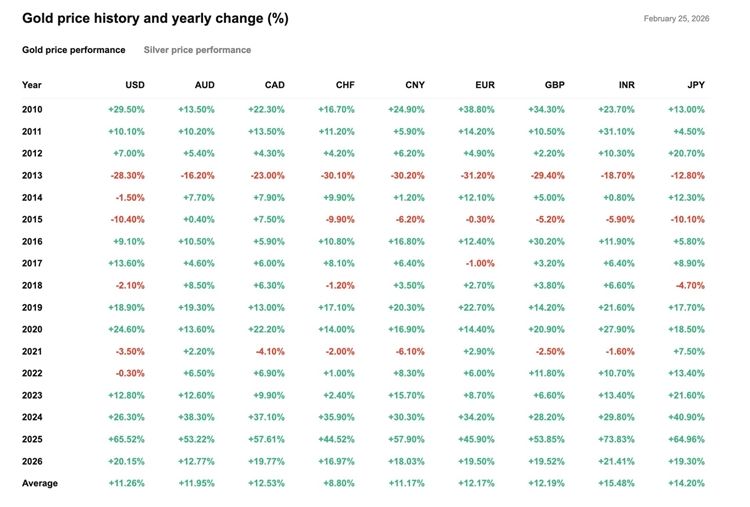This screenshot has width=750, height=507.
Task: Select the JPY column header
Action: (695, 85)
